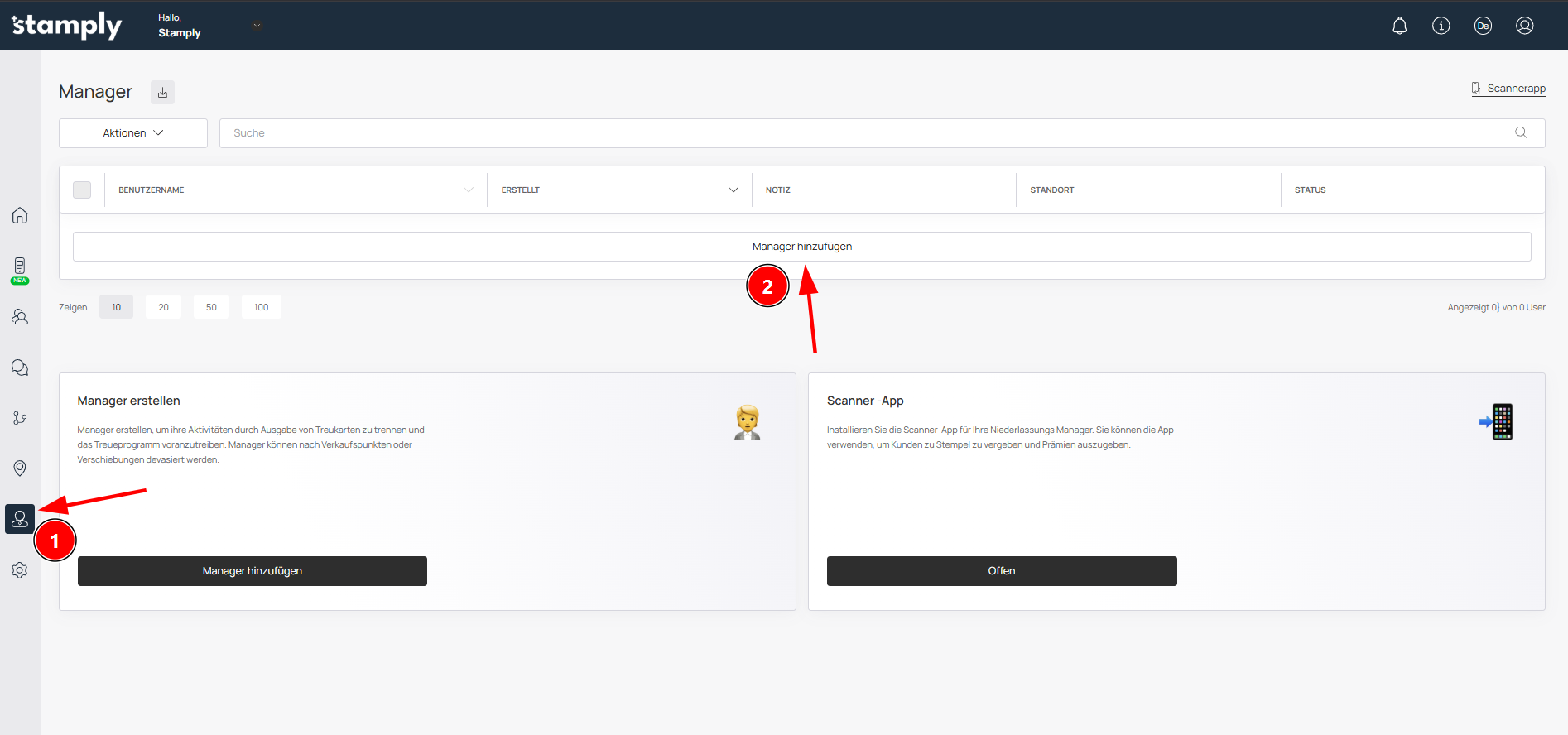Open the chat messages sidebar icon
This screenshot has height=735, width=1568.
[x=20, y=367]
